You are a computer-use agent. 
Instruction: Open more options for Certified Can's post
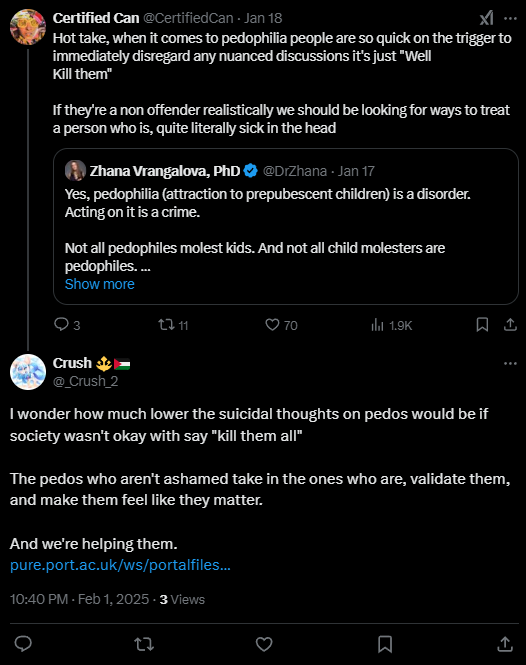pyautogui.click(x=510, y=18)
